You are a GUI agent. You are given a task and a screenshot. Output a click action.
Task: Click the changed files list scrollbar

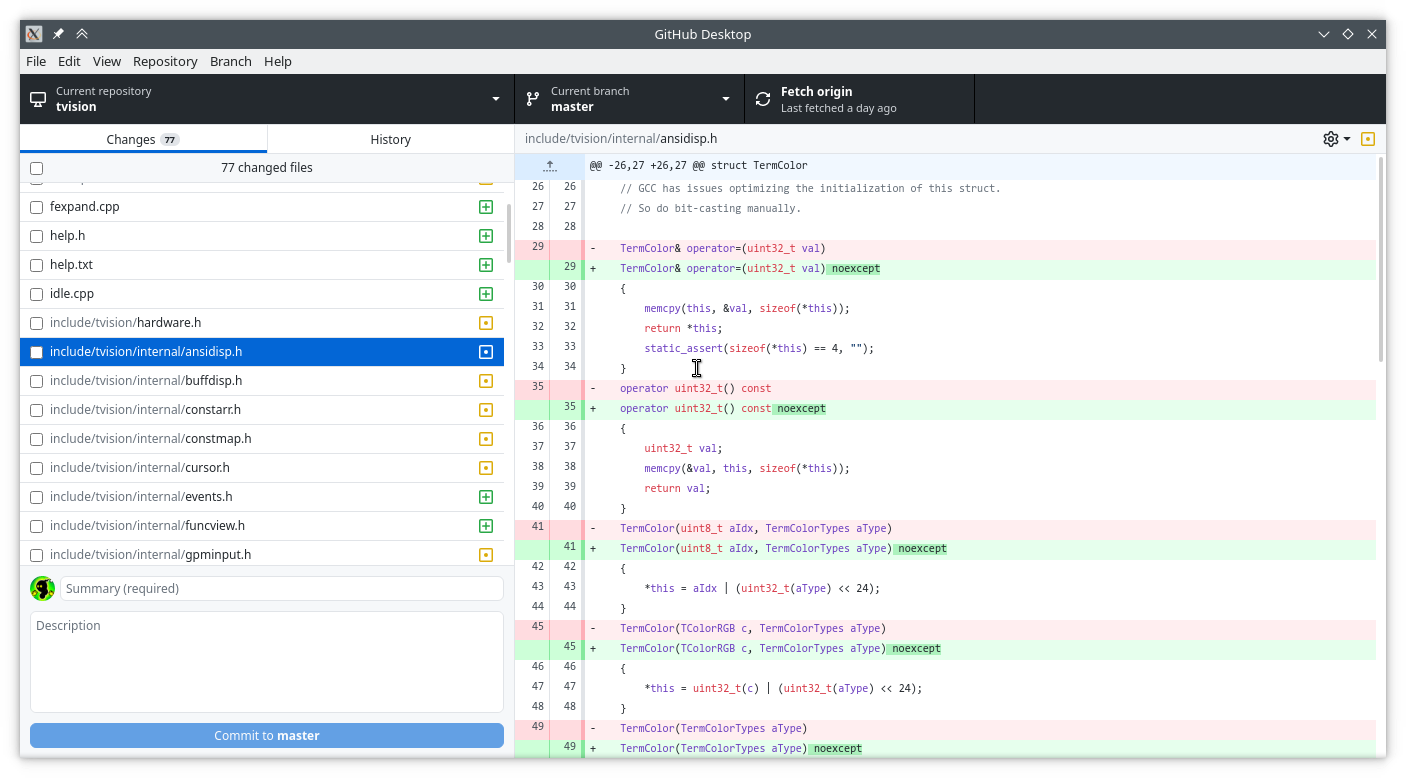pyautogui.click(x=508, y=233)
